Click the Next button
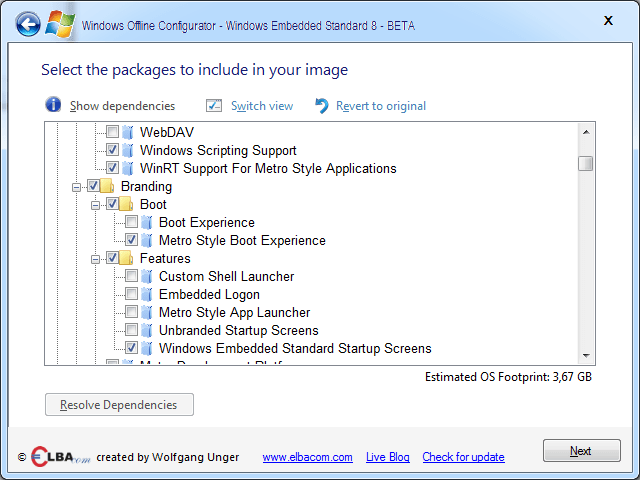 click(582, 451)
